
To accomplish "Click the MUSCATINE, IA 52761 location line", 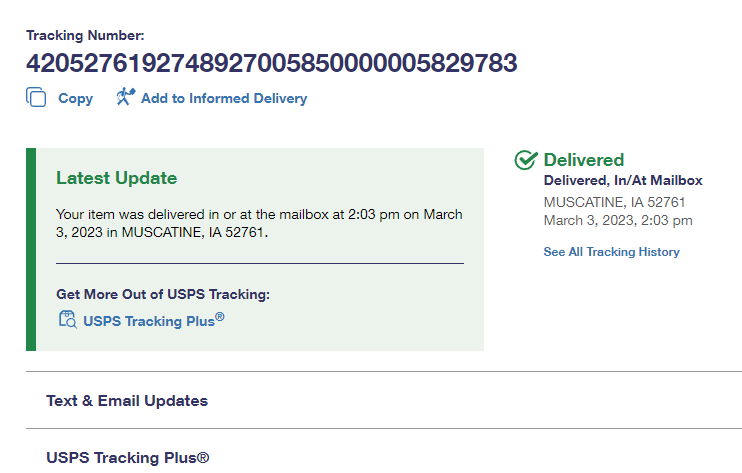I will coord(613,202).
